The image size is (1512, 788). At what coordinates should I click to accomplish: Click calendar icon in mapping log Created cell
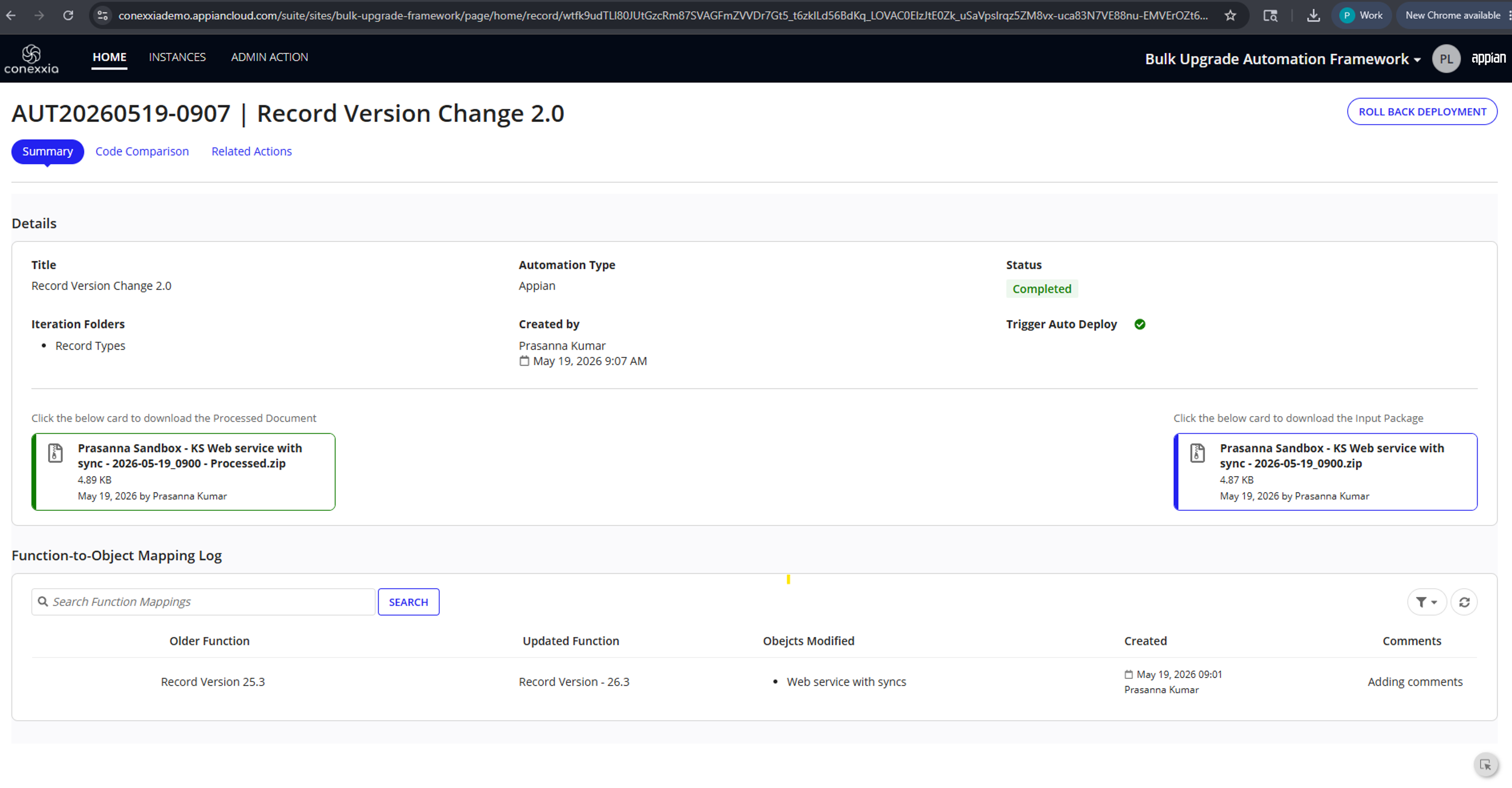click(x=1128, y=675)
